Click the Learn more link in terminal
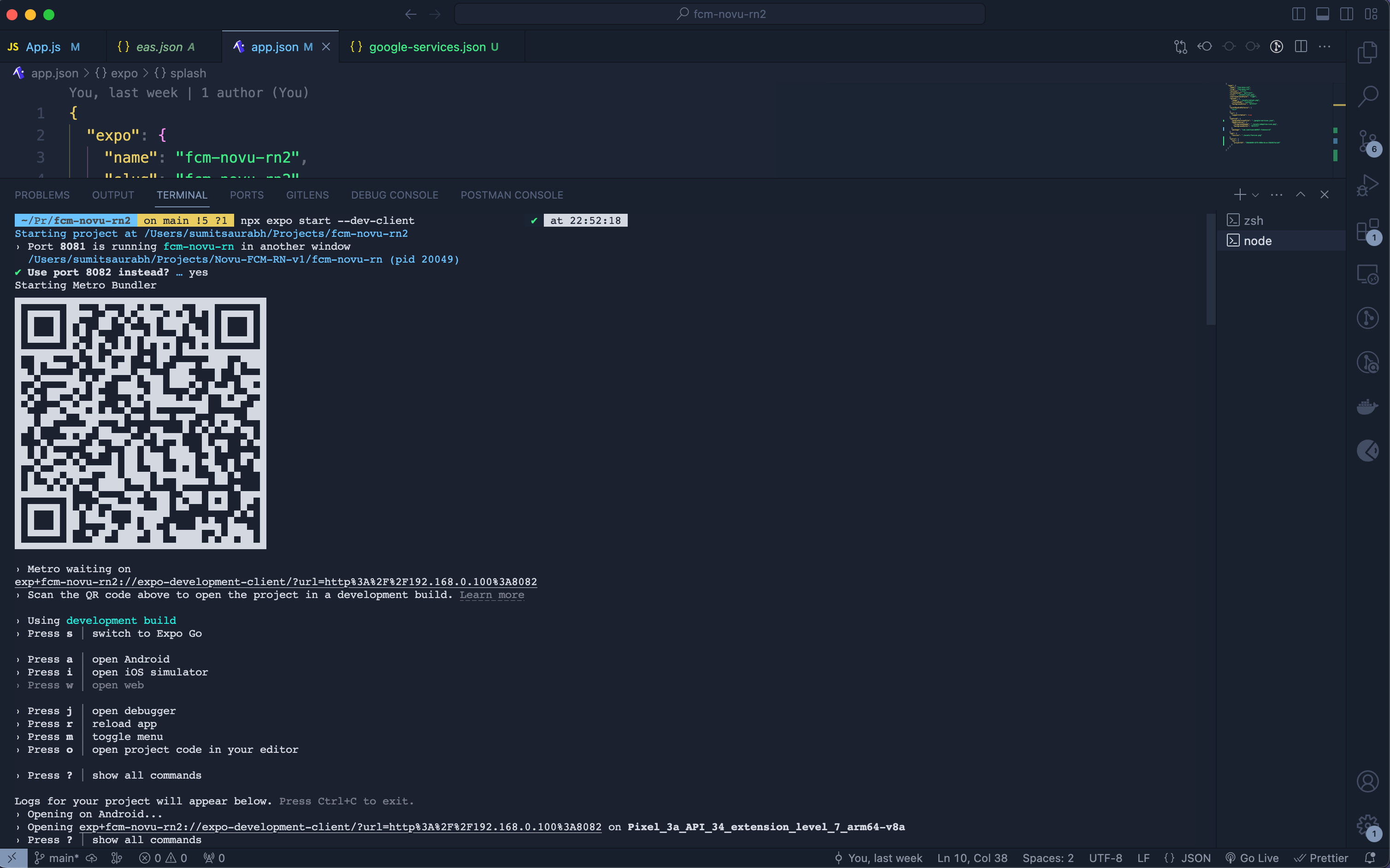Image resolution: width=1390 pixels, height=868 pixels. click(x=491, y=595)
